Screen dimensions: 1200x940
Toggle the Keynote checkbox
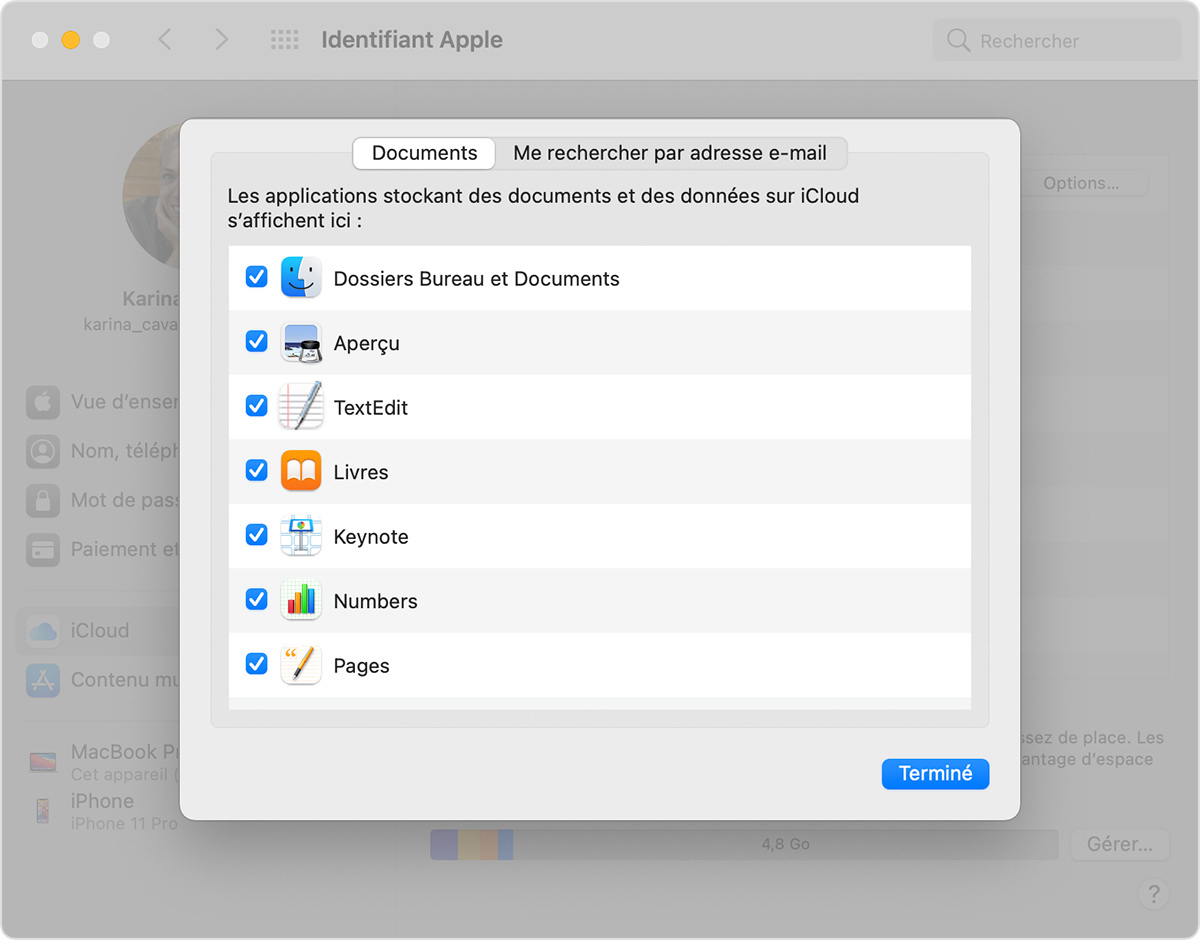coord(257,535)
